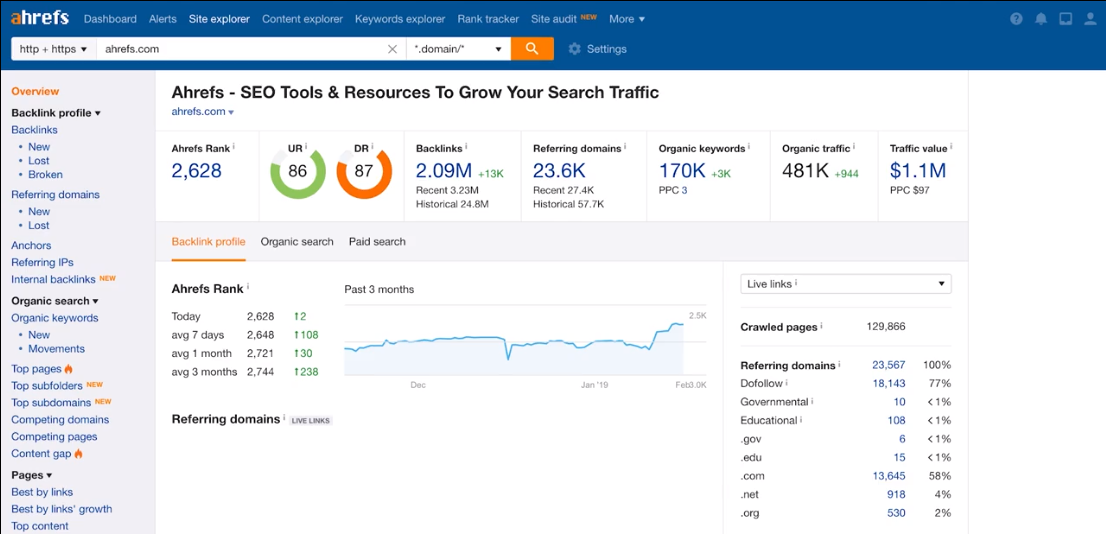Select the Backlink profile tab

click(209, 241)
